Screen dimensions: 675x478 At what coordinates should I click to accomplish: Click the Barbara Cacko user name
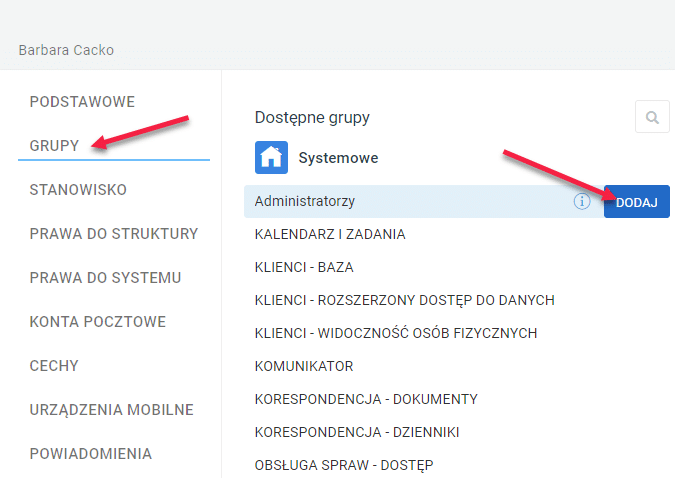[x=66, y=50]
